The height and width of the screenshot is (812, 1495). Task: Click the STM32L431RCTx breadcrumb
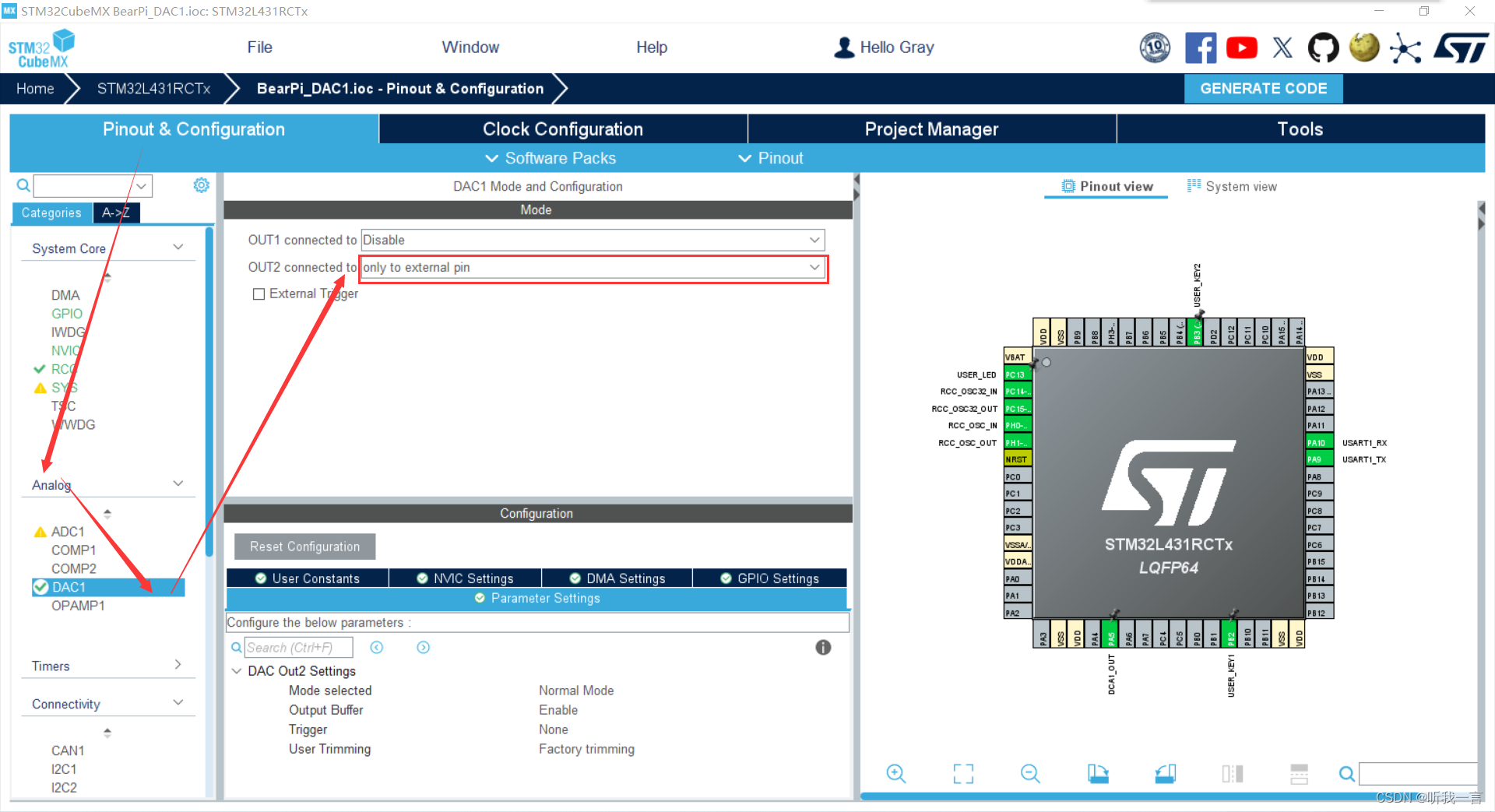point(153,89)
